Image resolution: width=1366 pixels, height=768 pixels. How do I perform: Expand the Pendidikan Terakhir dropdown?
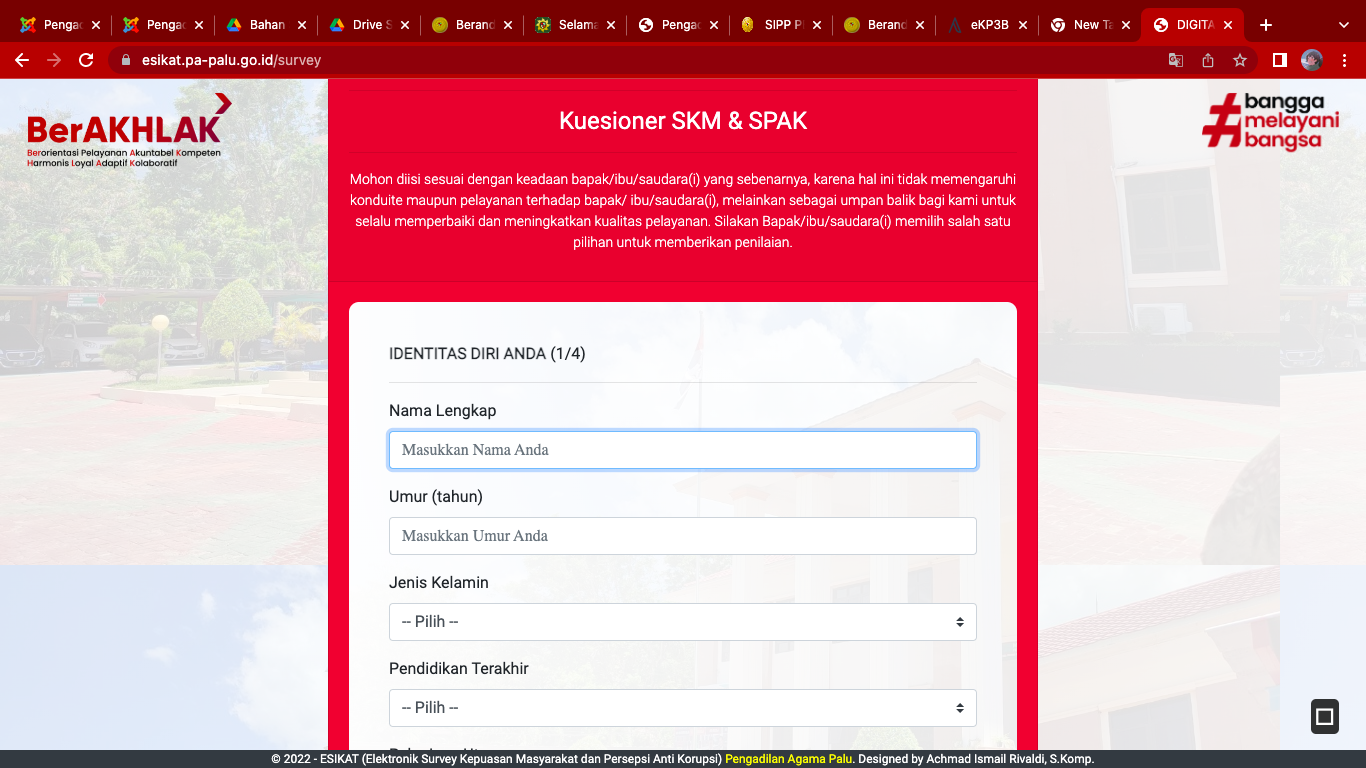(x=682, y=708)
